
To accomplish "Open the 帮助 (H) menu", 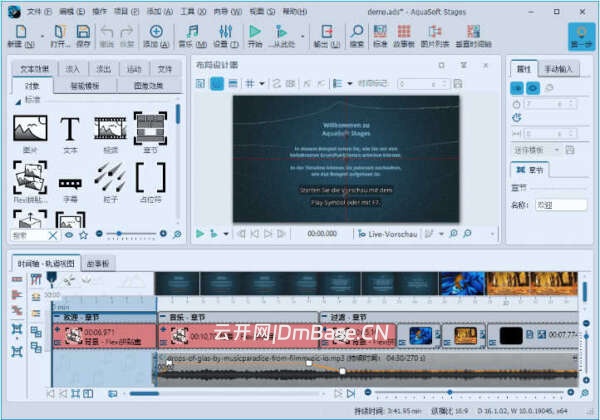I will (295, 12).
